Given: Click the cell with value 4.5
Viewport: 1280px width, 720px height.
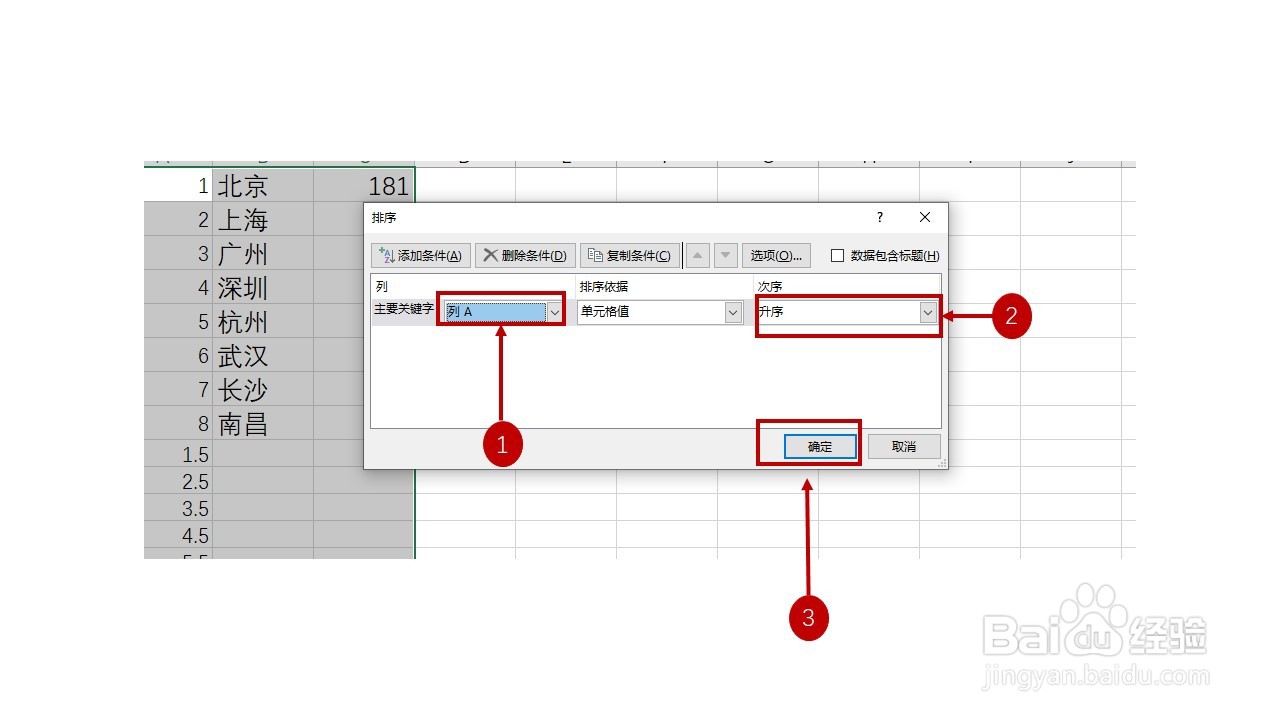Looking at the screenshot, I should point(178,536).
